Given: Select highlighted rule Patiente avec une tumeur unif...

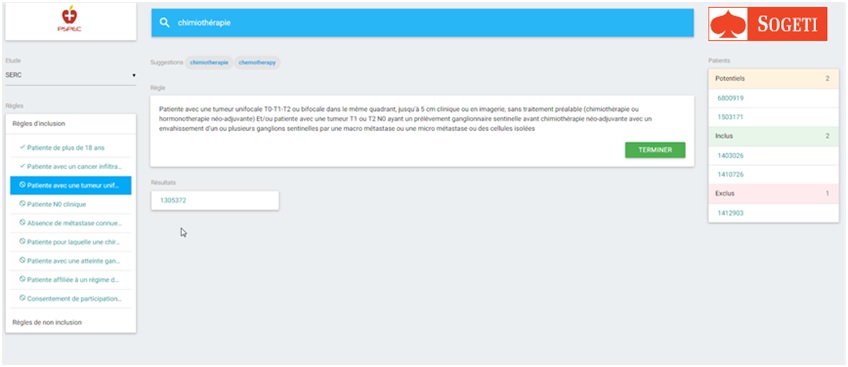Looking at the screenshot, I should point(71,185).
